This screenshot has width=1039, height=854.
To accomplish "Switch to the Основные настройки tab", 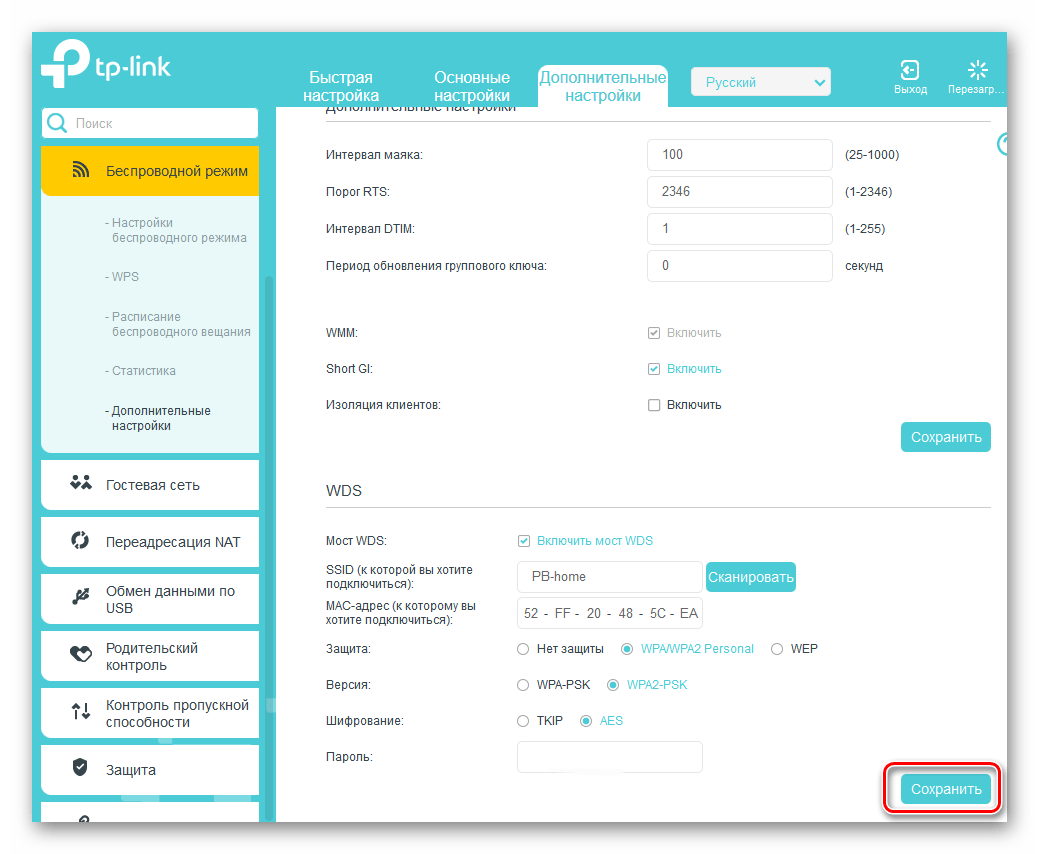I will coord(472,86).
